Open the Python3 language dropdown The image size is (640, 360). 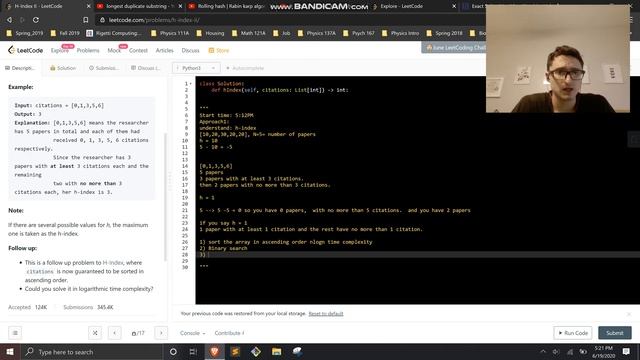coord(196,68)
